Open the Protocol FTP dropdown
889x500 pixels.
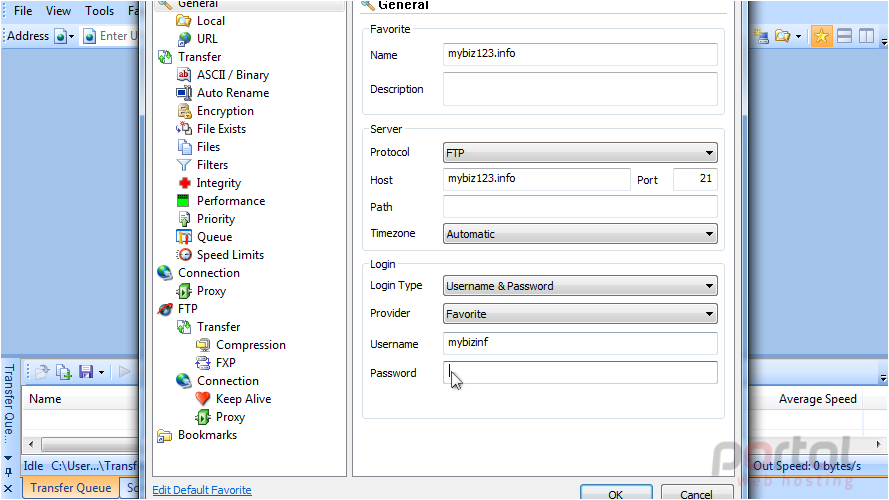tap(580, 153)
